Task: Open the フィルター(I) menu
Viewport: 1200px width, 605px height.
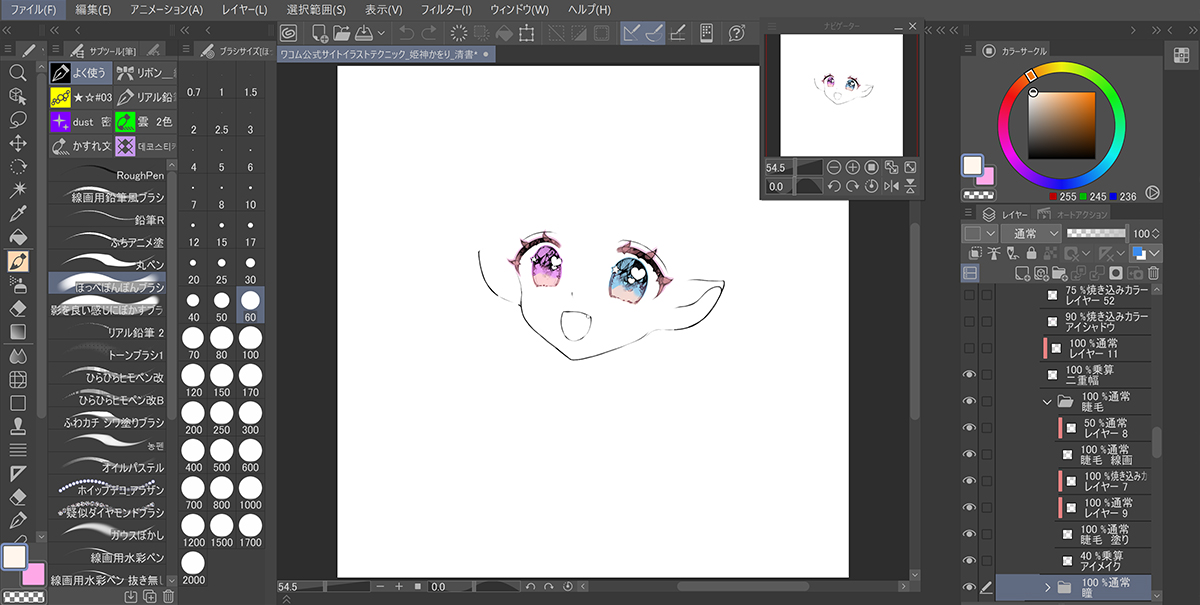Action: coord(446,9)
